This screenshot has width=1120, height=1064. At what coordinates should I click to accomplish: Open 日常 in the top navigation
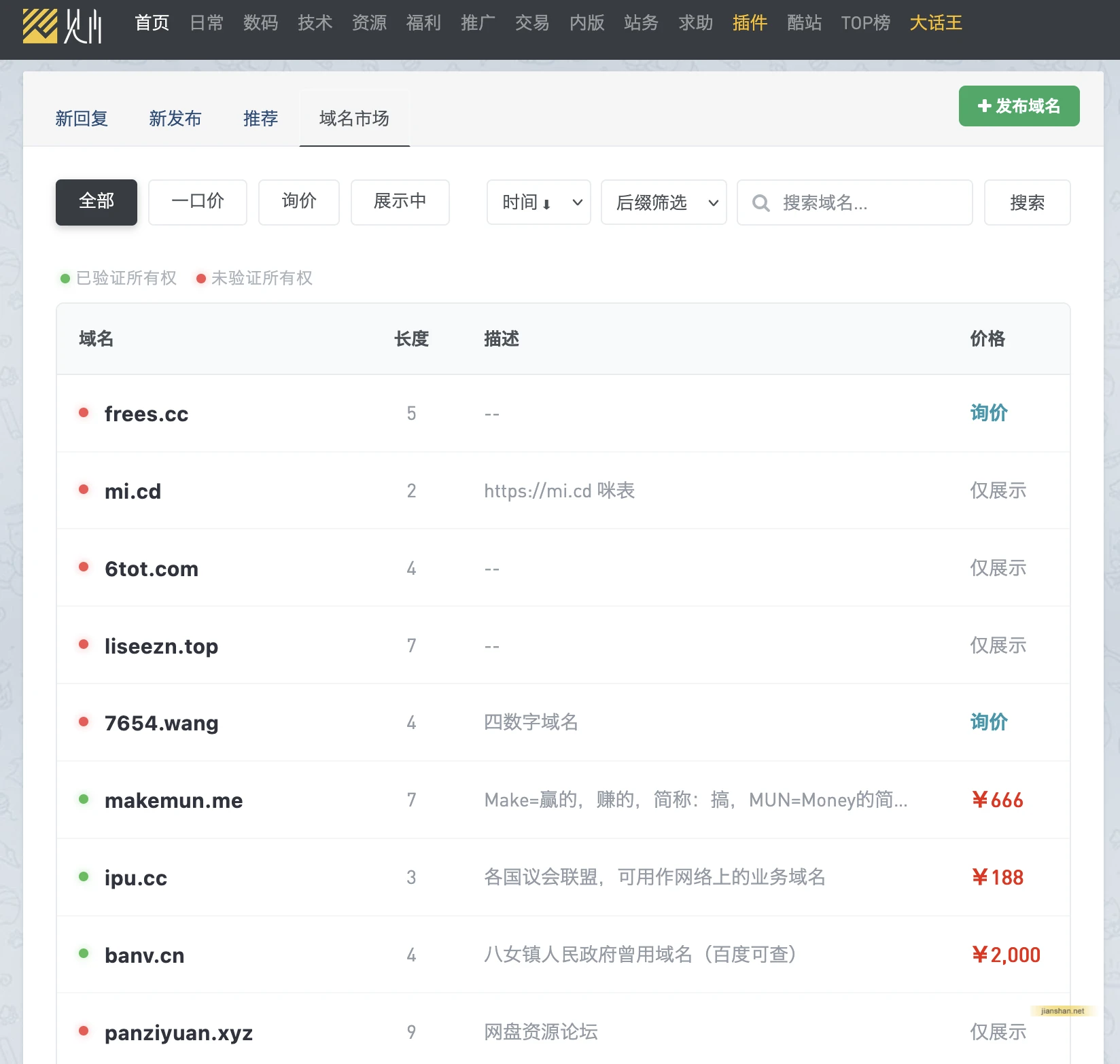(x=207, y=23)
